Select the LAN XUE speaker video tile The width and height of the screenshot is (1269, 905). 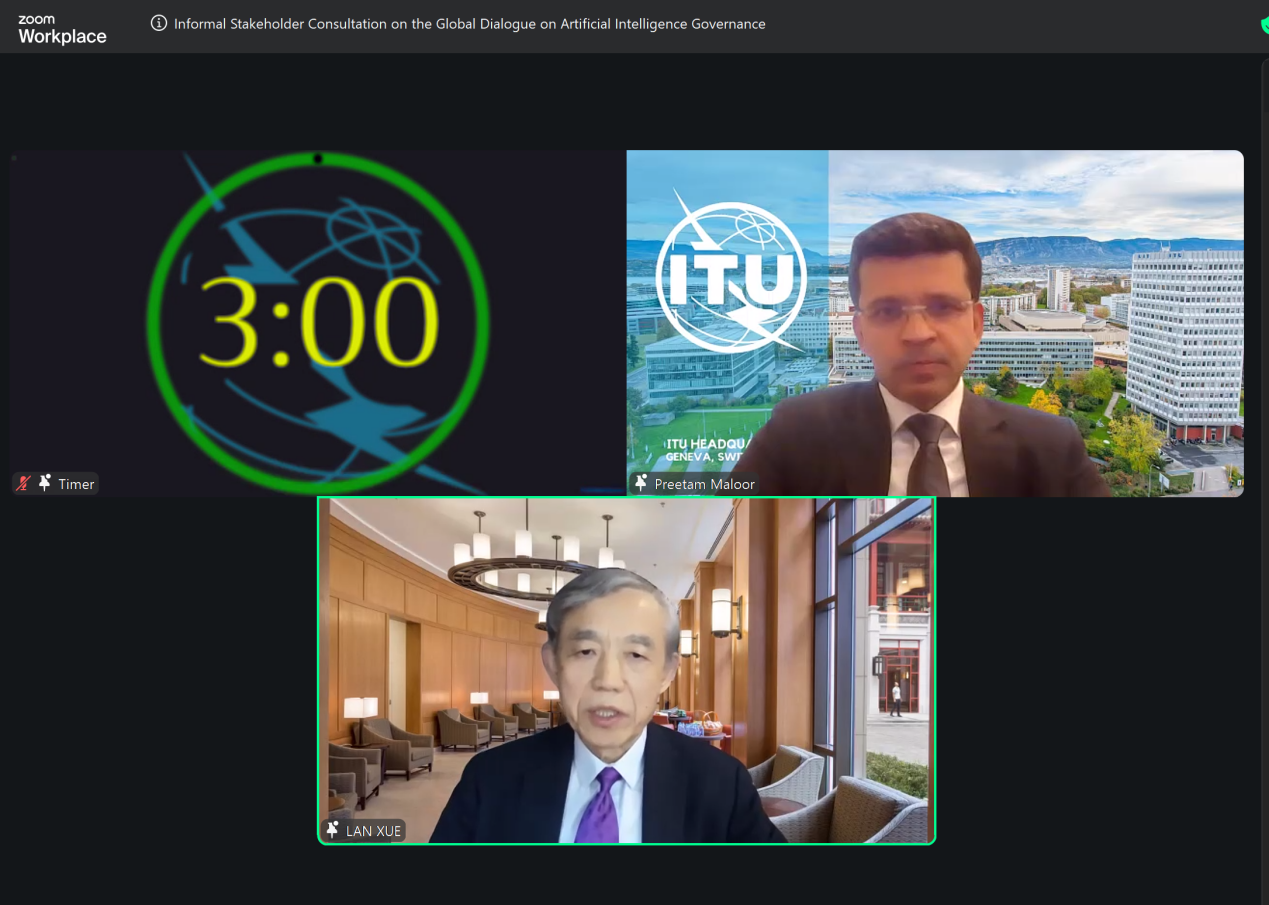(x=626, y=670)
